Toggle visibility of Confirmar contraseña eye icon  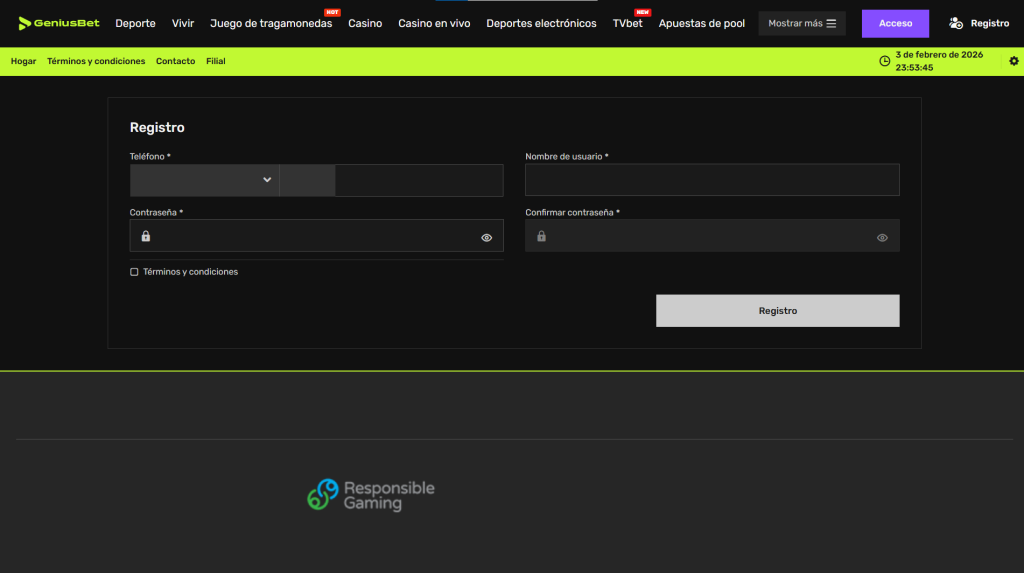(882, 238)
